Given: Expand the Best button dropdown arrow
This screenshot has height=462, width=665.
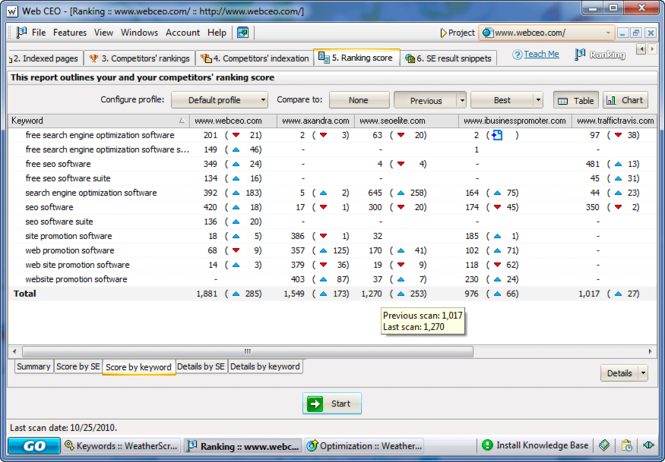Looking at the screenshot, I should tap(538, 100).
